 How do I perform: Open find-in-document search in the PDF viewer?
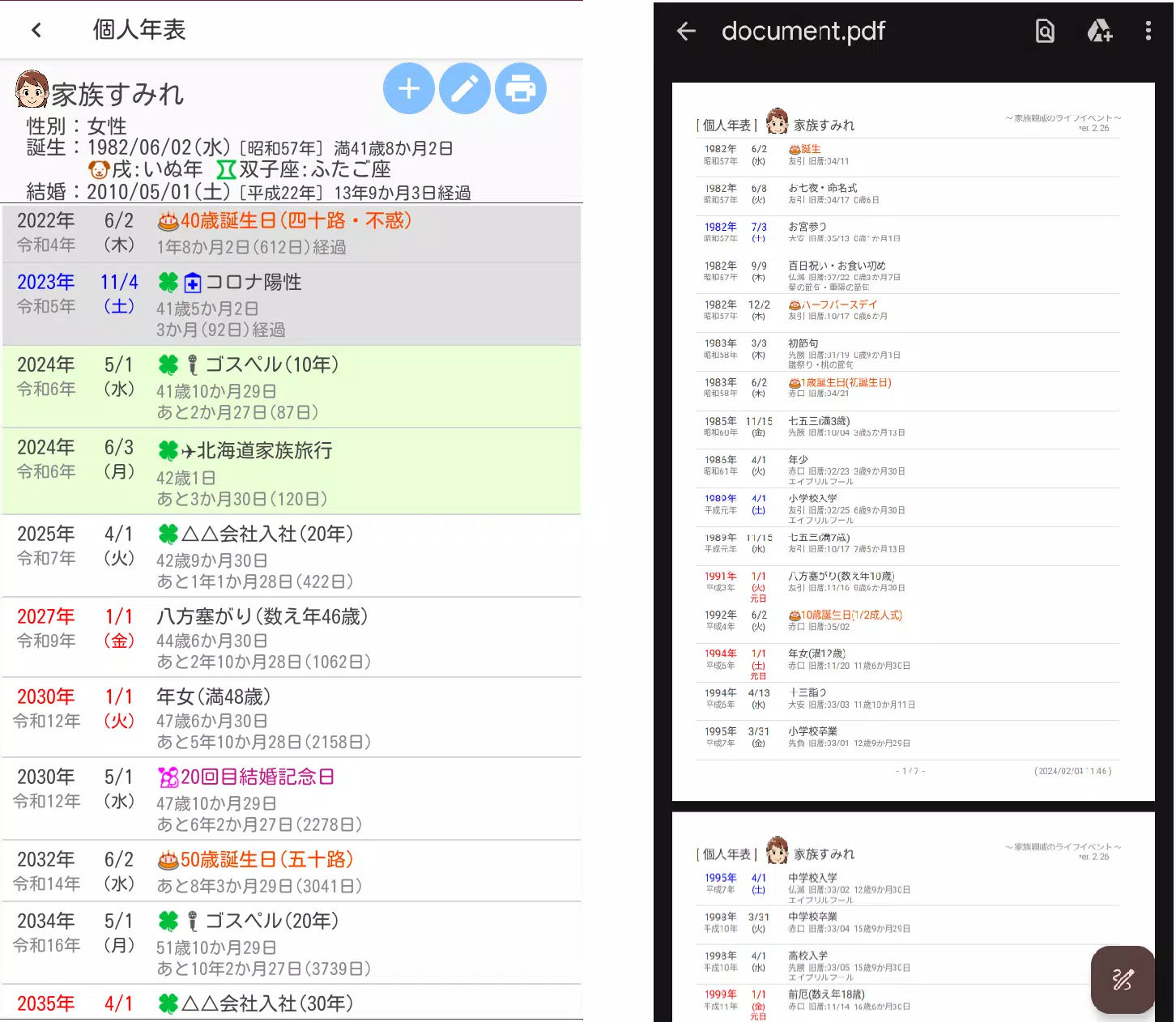coord(1045,31)
